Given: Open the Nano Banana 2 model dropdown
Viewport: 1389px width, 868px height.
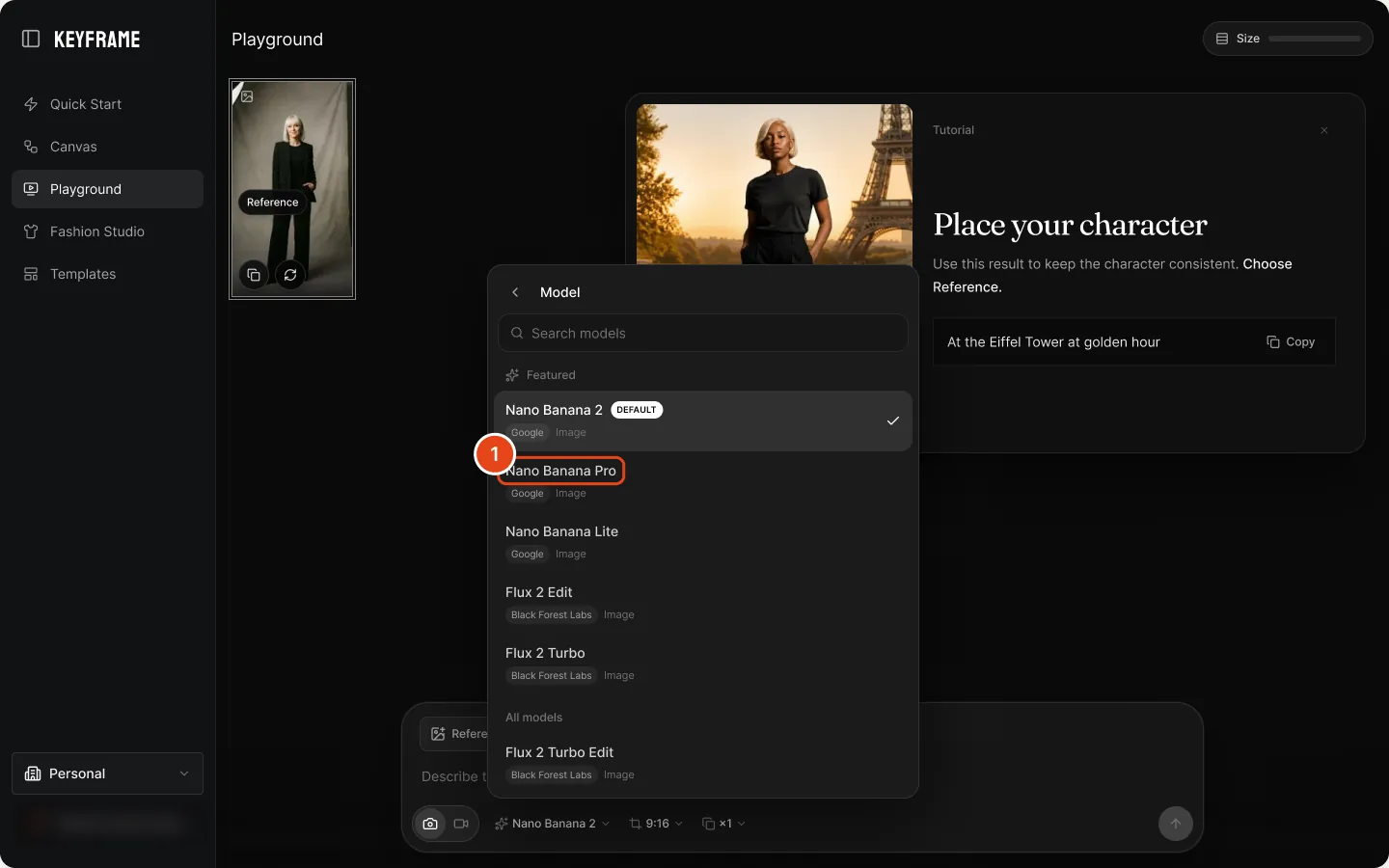Looking at the screenshot, I should pos(552,824).
